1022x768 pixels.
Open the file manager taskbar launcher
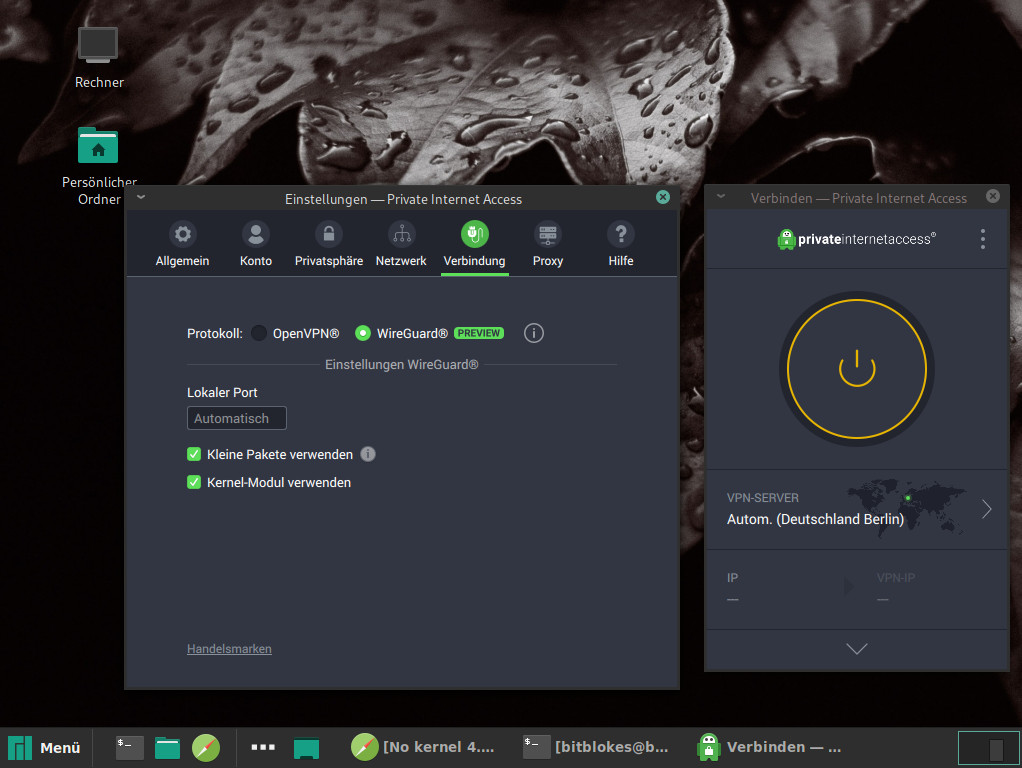click(168, 748)
